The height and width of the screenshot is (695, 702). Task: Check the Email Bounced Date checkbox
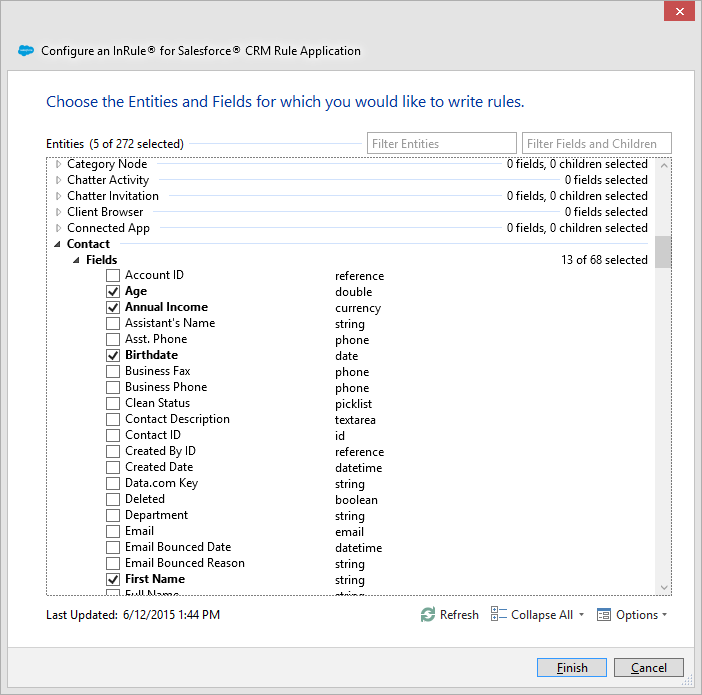pos(113,548)
